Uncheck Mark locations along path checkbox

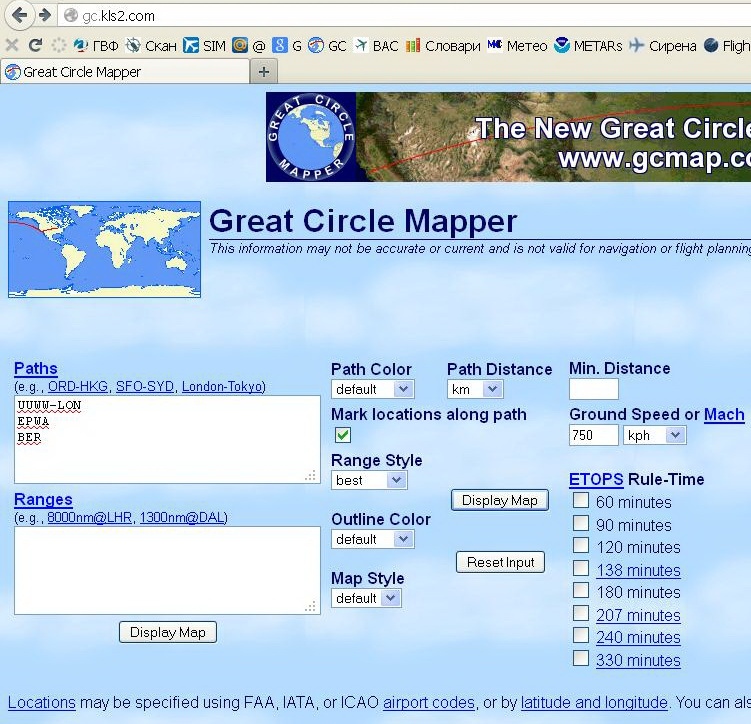(x=342, y=435)
